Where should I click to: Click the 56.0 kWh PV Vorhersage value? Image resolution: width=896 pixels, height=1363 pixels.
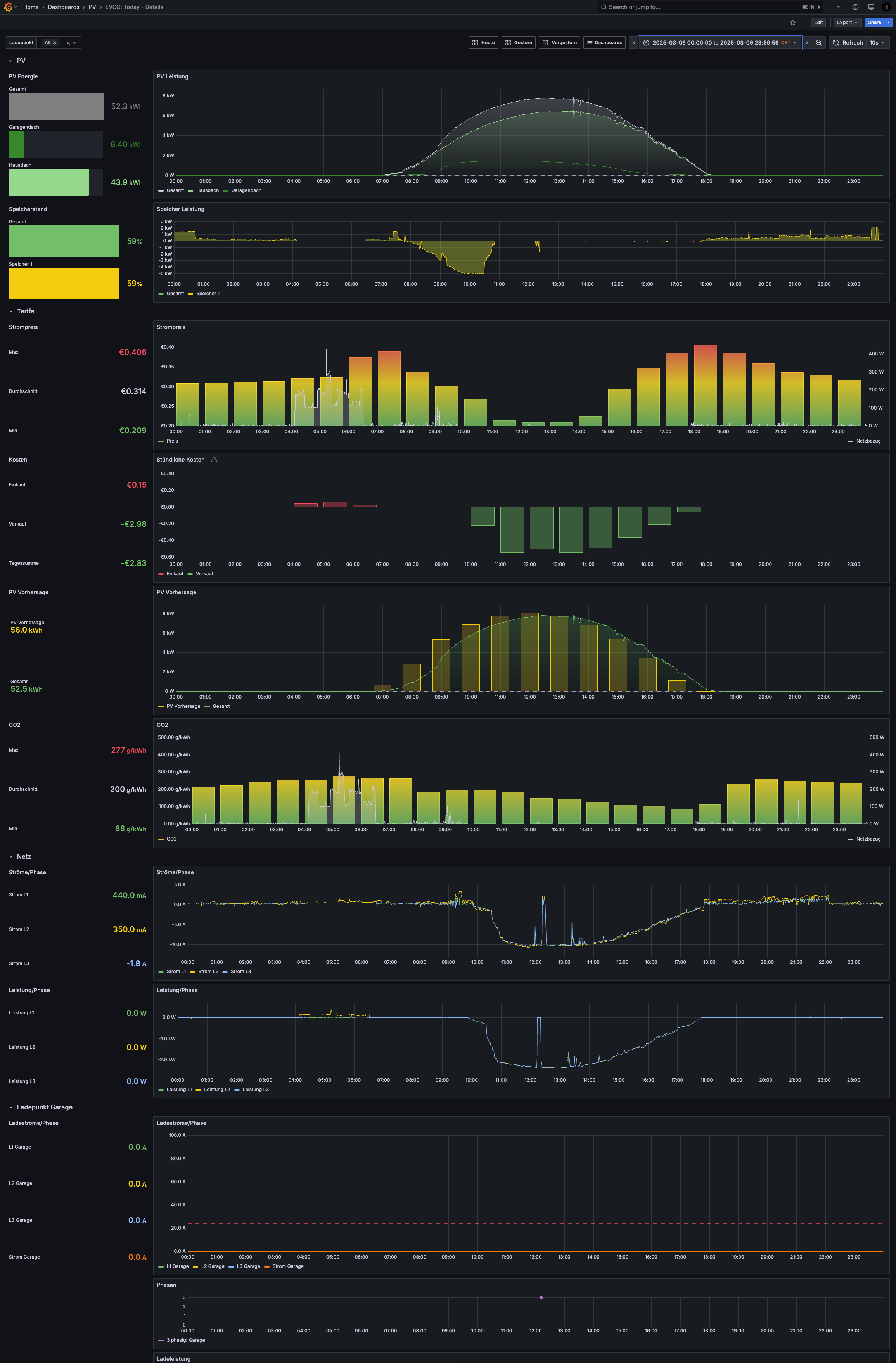pos(26,631)
